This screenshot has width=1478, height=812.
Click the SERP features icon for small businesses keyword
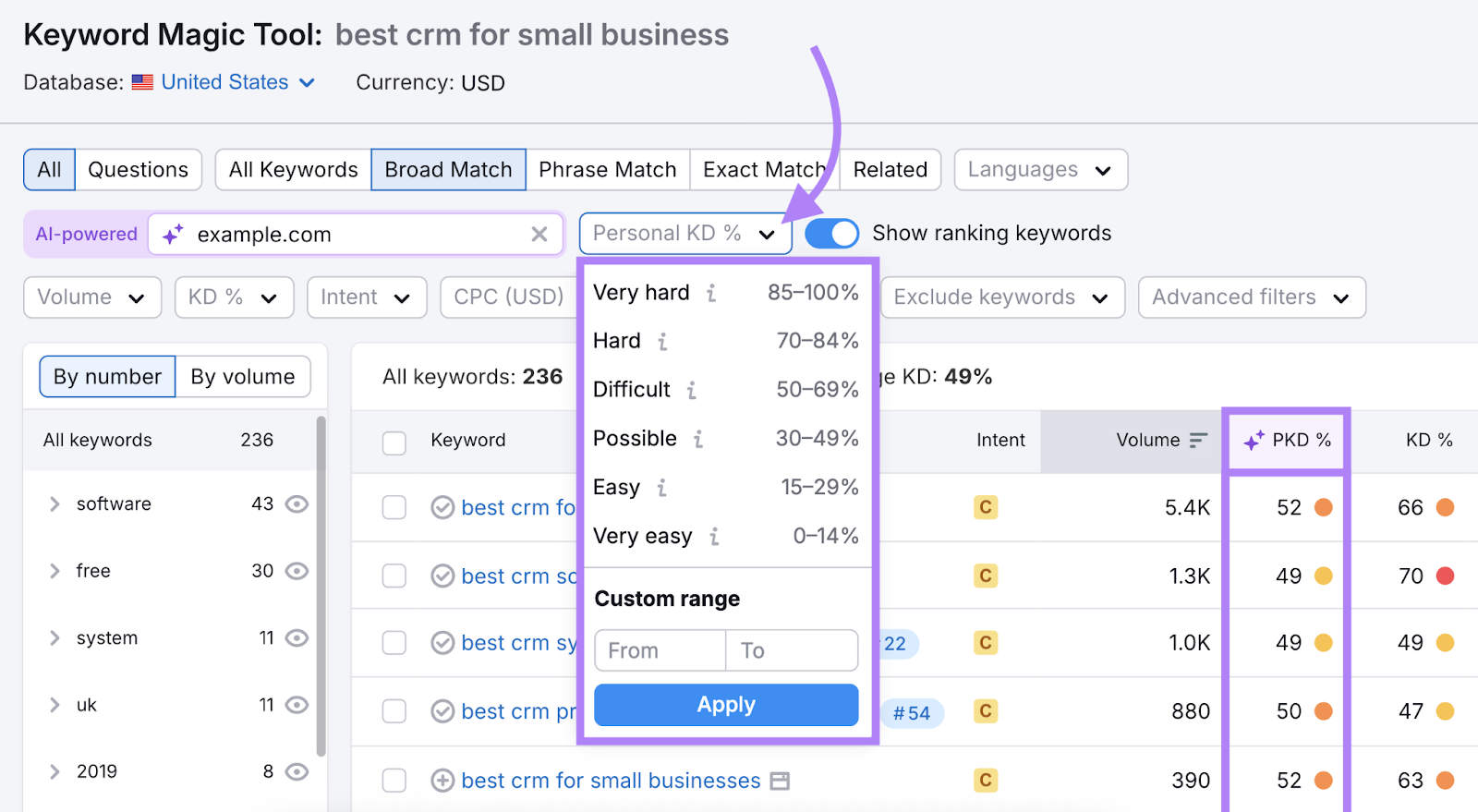pyautogui.click(x=781, y=782)
